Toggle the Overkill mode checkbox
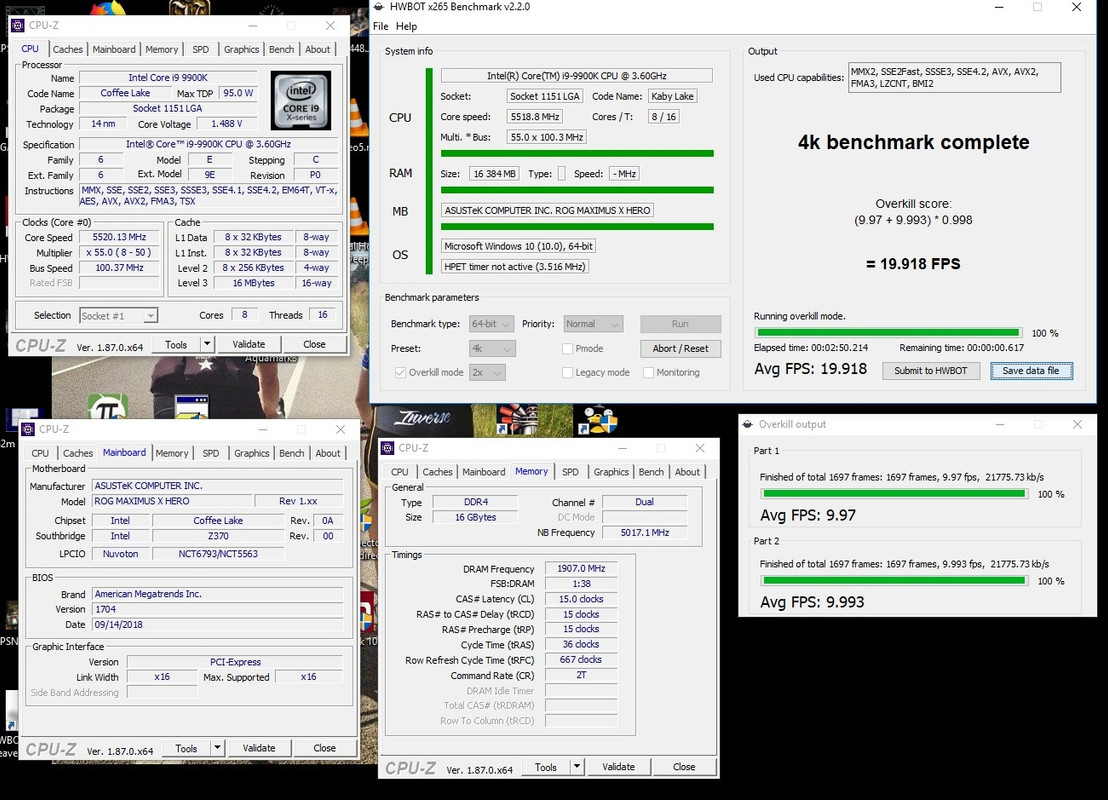Image resolution: width=1108 pixels, height=800 pixels. click(401, 372)
